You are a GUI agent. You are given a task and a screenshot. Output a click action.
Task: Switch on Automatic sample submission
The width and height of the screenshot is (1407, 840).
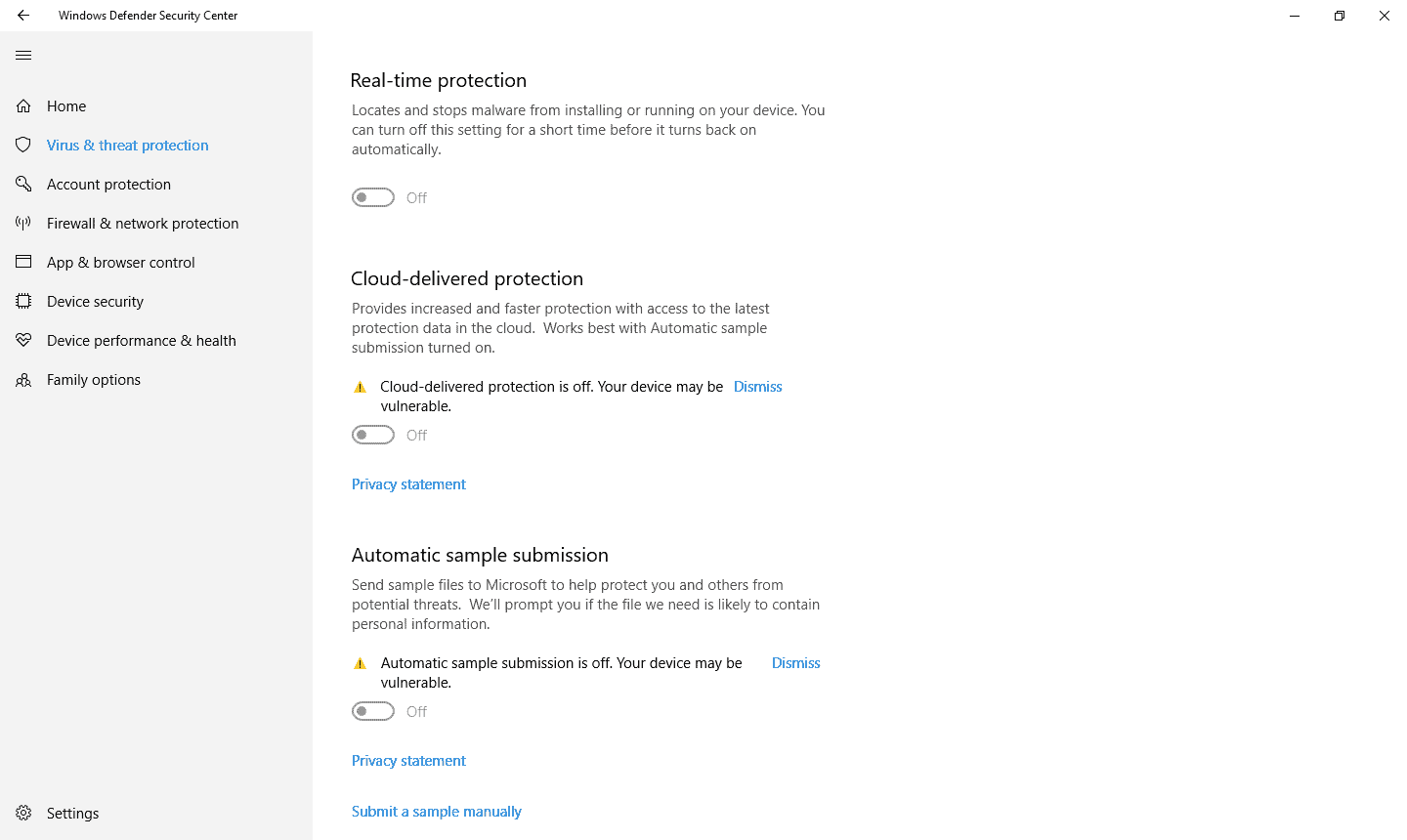point(373,711)
